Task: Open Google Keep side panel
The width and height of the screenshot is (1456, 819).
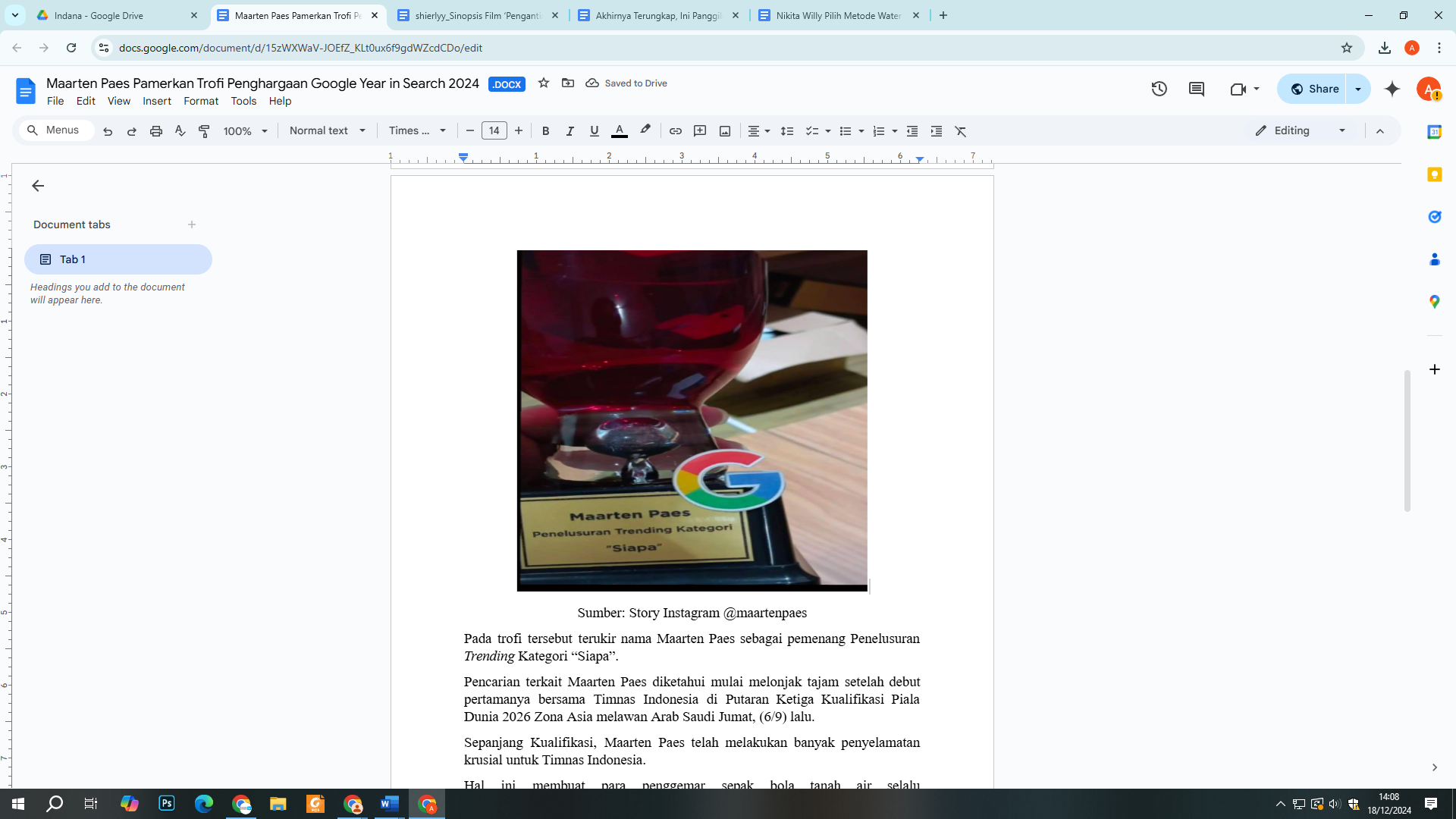Action: (x=1434, y=174)
